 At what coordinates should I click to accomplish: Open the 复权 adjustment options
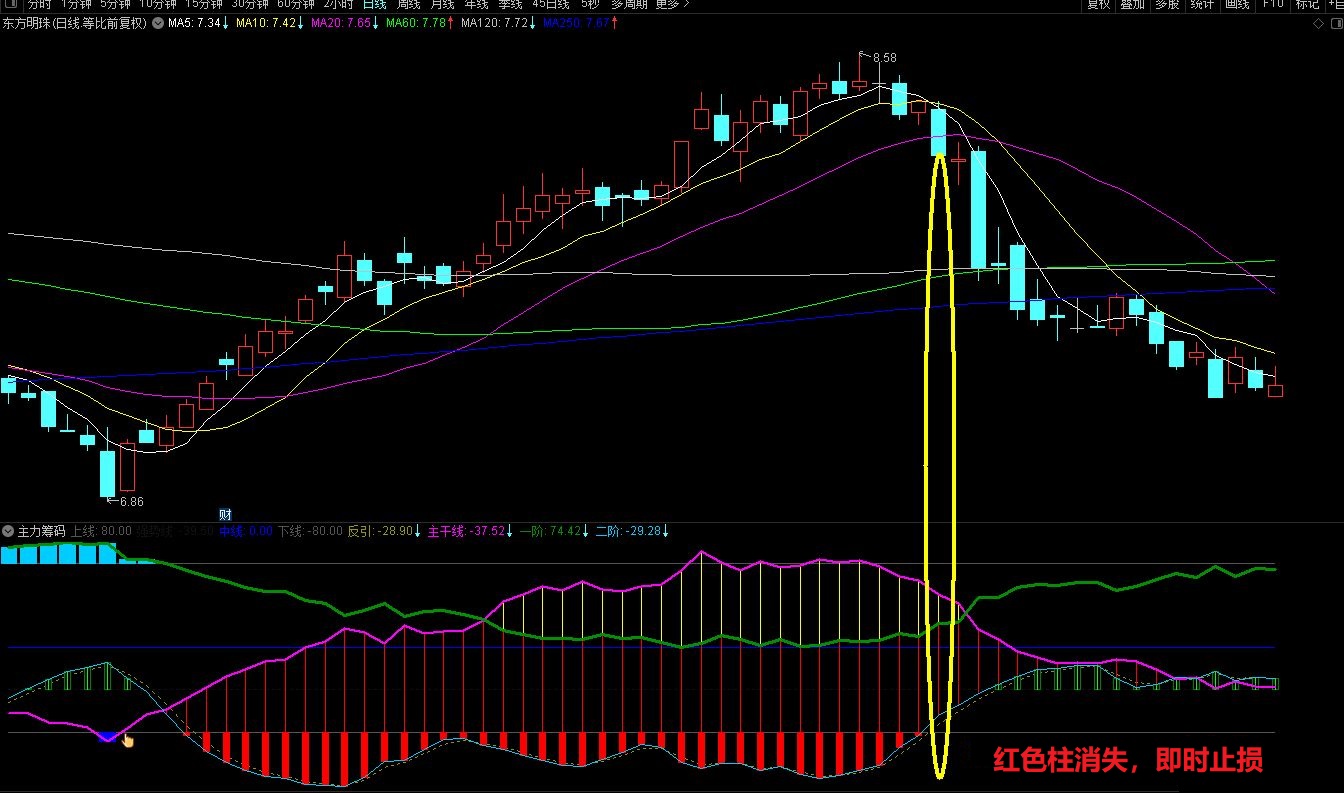point(1098,4)
